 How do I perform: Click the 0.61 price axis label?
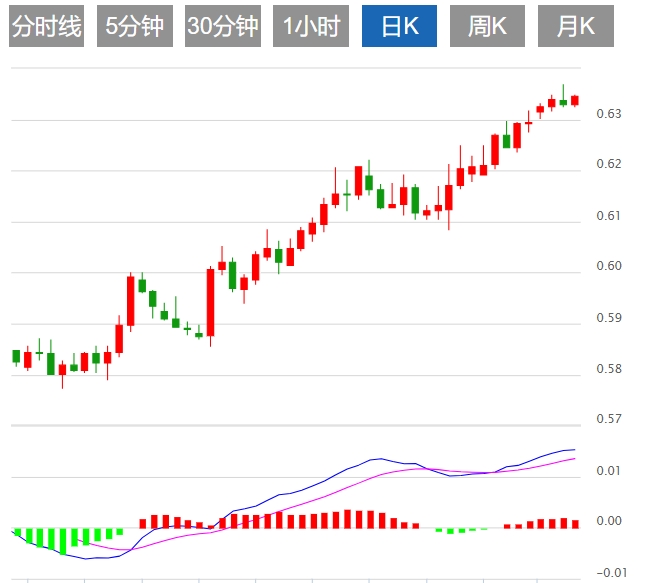coord(608,216)
